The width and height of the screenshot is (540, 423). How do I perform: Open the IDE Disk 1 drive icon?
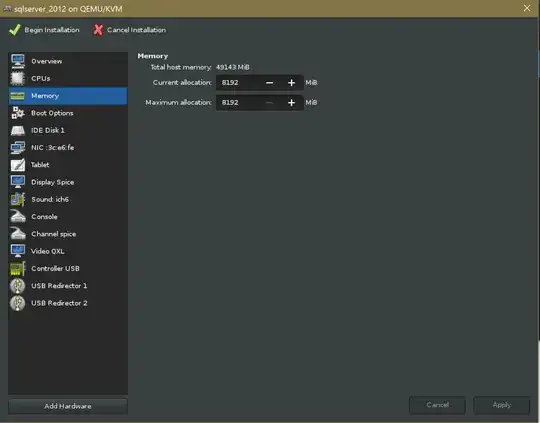point(18,130)
